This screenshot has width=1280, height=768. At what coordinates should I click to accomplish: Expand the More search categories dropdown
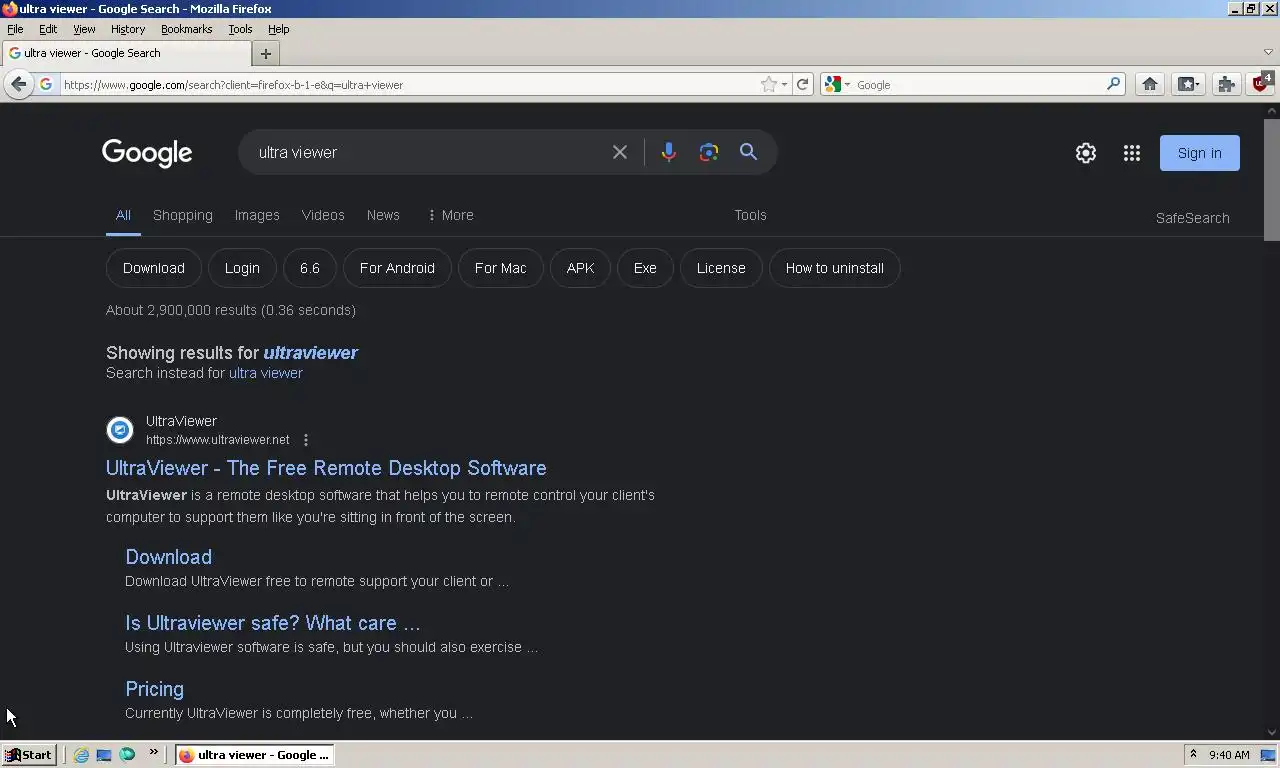(x=450, y=215)
